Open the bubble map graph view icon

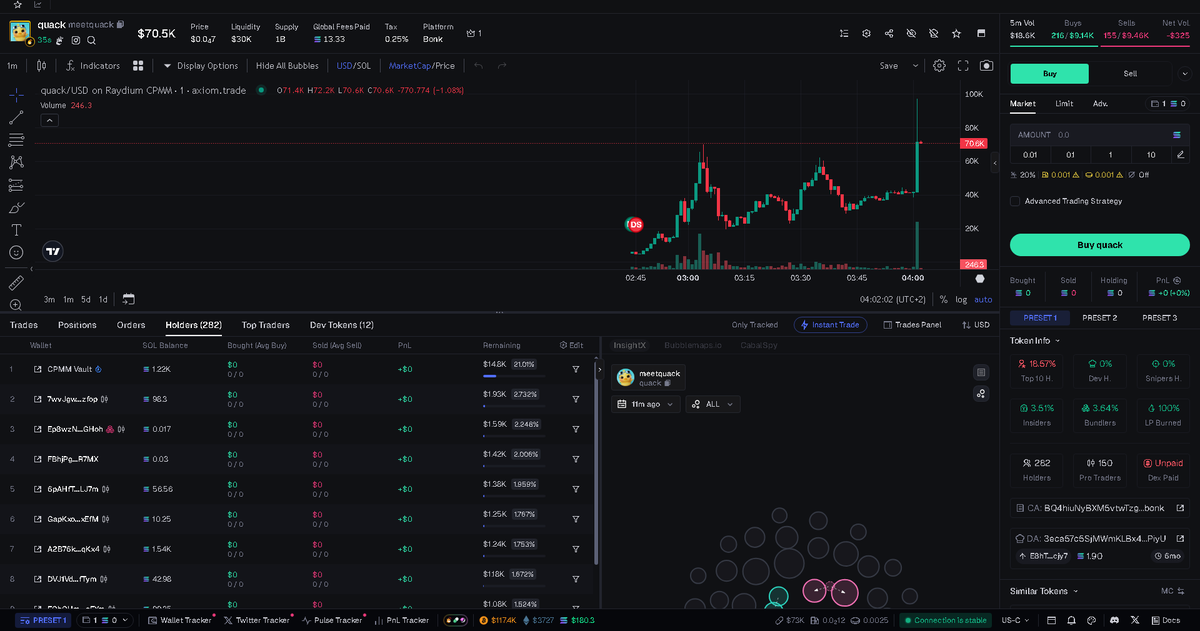pos(981,393)
